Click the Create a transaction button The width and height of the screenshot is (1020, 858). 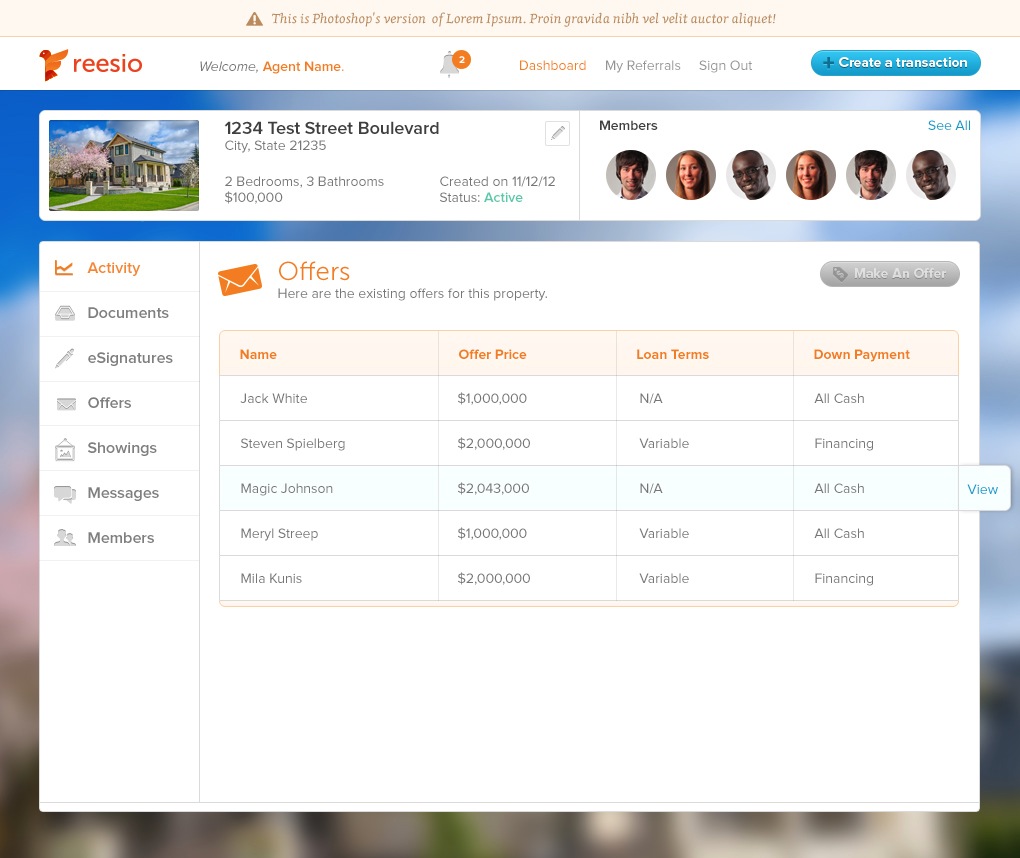coord(895,63)
